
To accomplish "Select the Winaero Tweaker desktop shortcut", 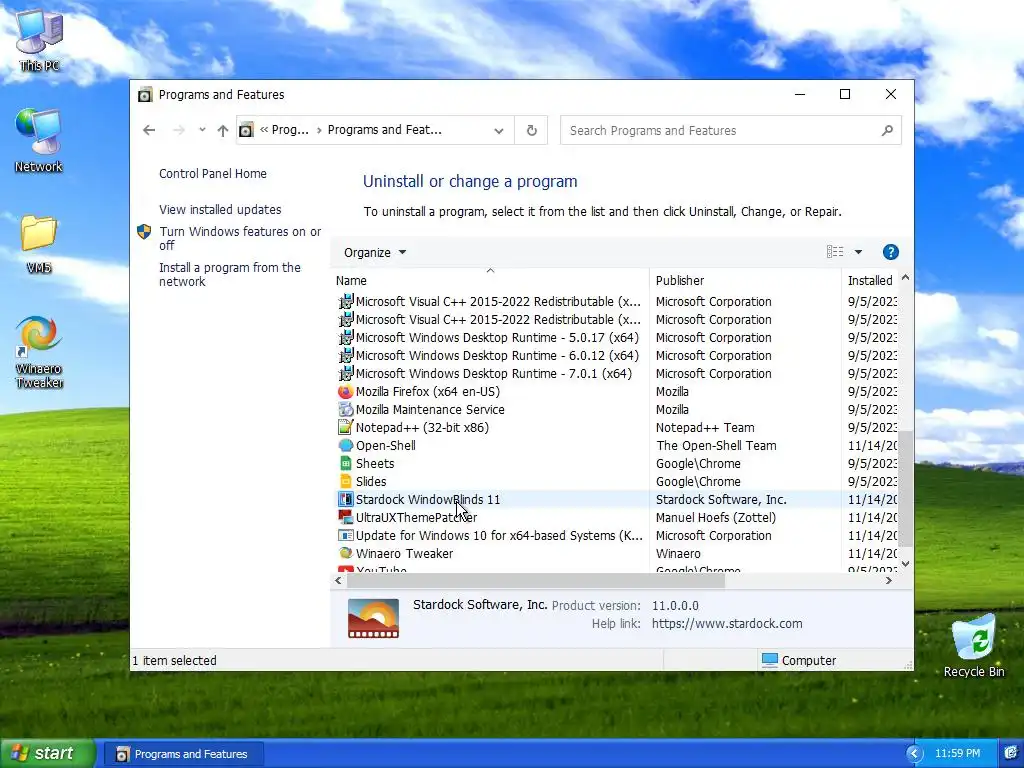I will [39, 351].
